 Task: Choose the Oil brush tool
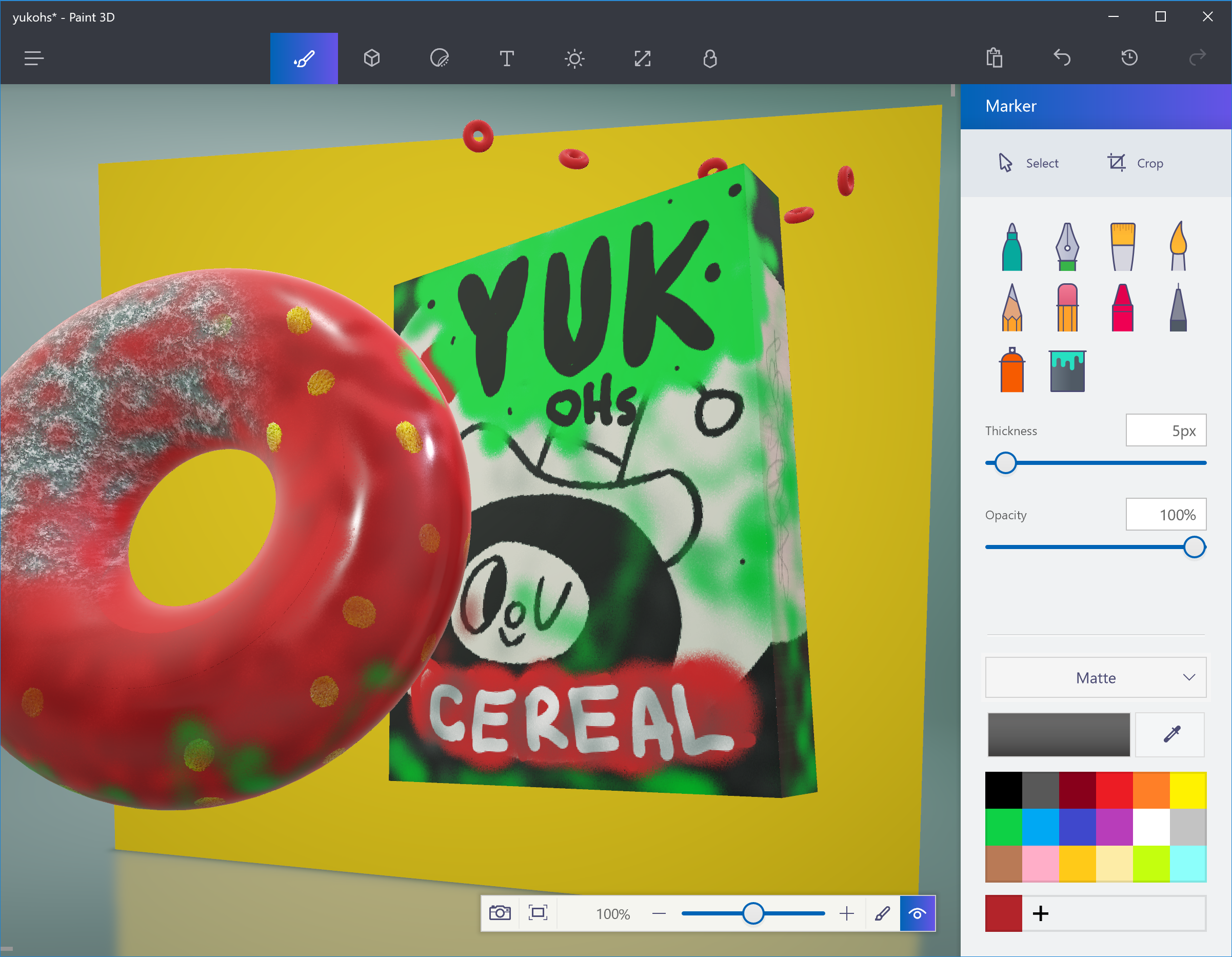(1122, 247)
